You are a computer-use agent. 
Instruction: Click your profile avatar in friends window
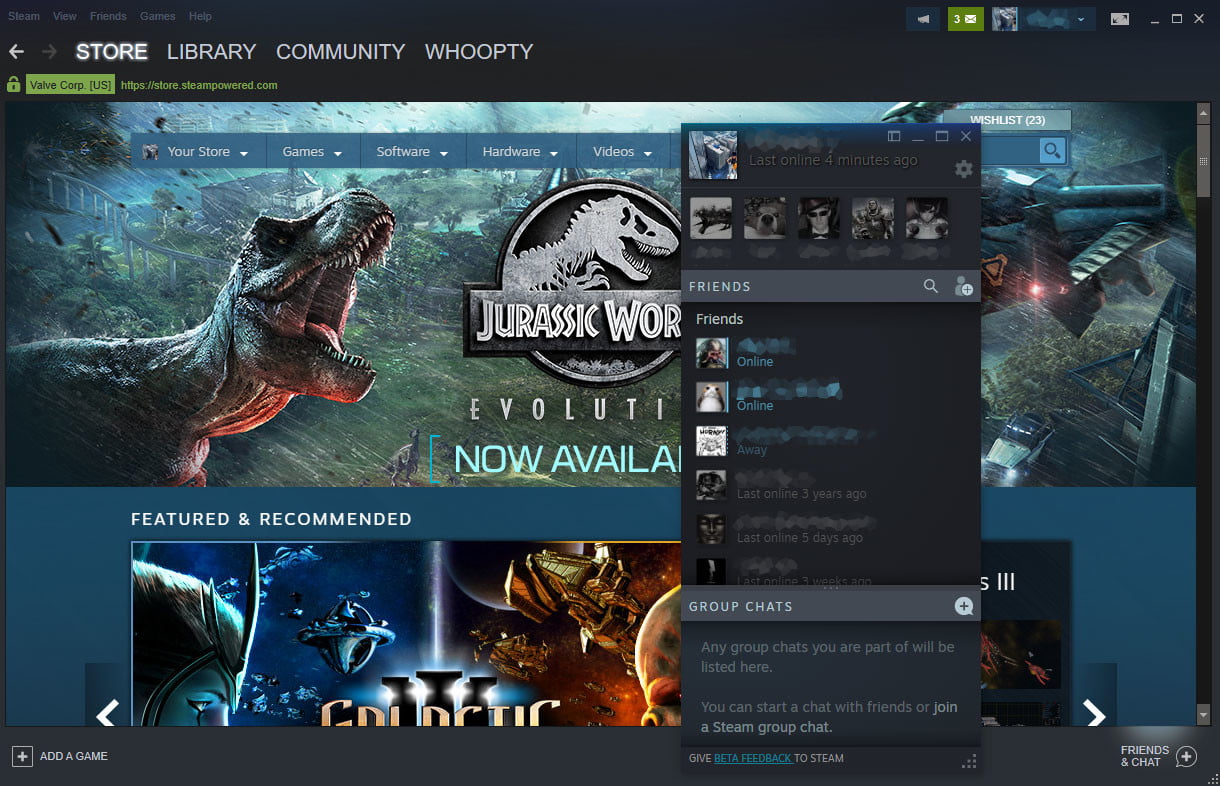(x=713, y=155)
